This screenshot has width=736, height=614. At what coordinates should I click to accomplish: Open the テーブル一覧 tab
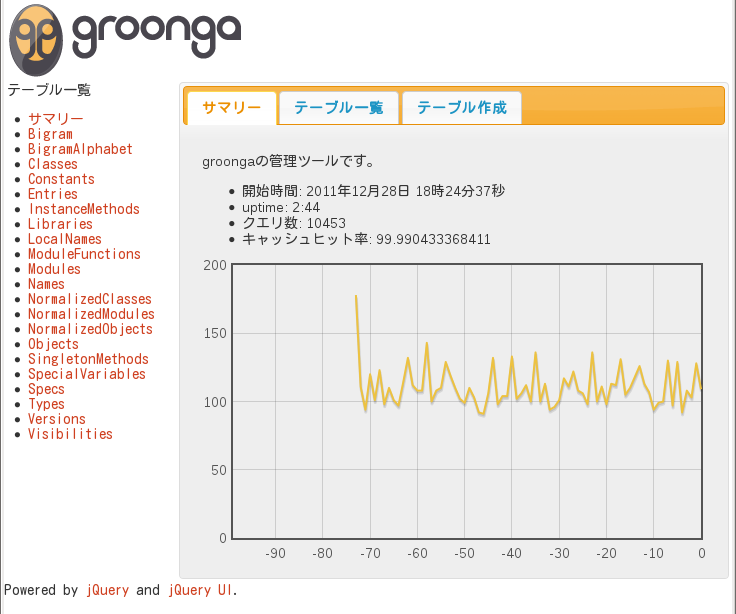tap(338, 108)
